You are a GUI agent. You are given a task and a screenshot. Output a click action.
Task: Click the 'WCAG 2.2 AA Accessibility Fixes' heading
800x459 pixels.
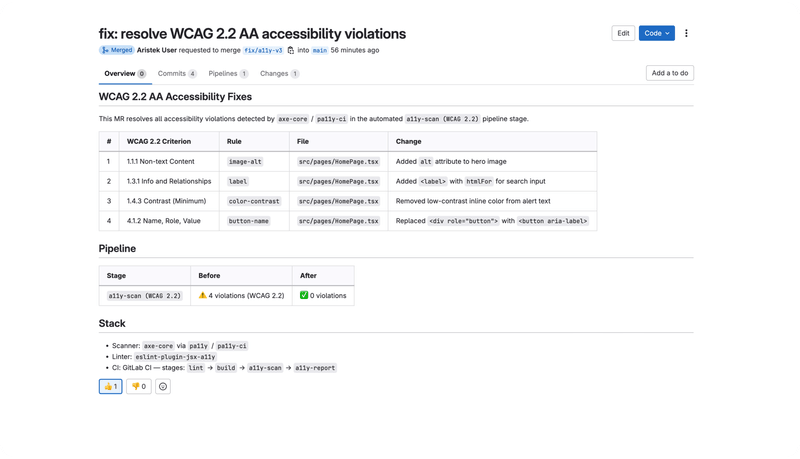pyautogui.click(x=175, y=96)
